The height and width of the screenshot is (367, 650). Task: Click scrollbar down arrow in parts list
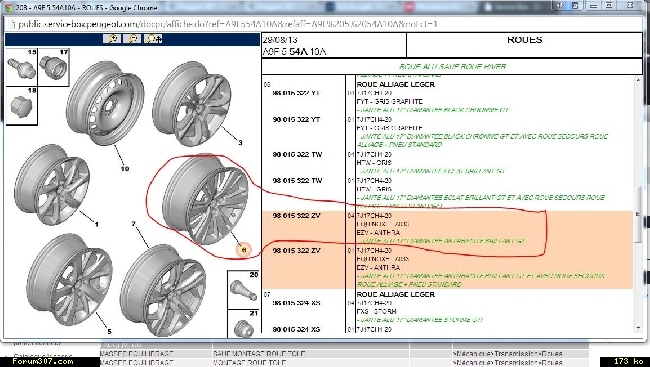click(x=638, y=328)
